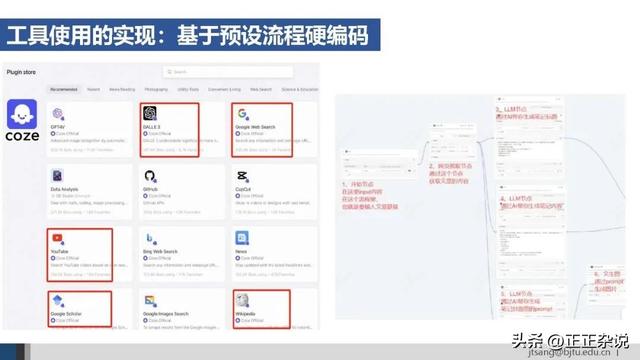Click the CapCut plugin icon
This screenshot has width=640, height=360.
coord(242,176)
